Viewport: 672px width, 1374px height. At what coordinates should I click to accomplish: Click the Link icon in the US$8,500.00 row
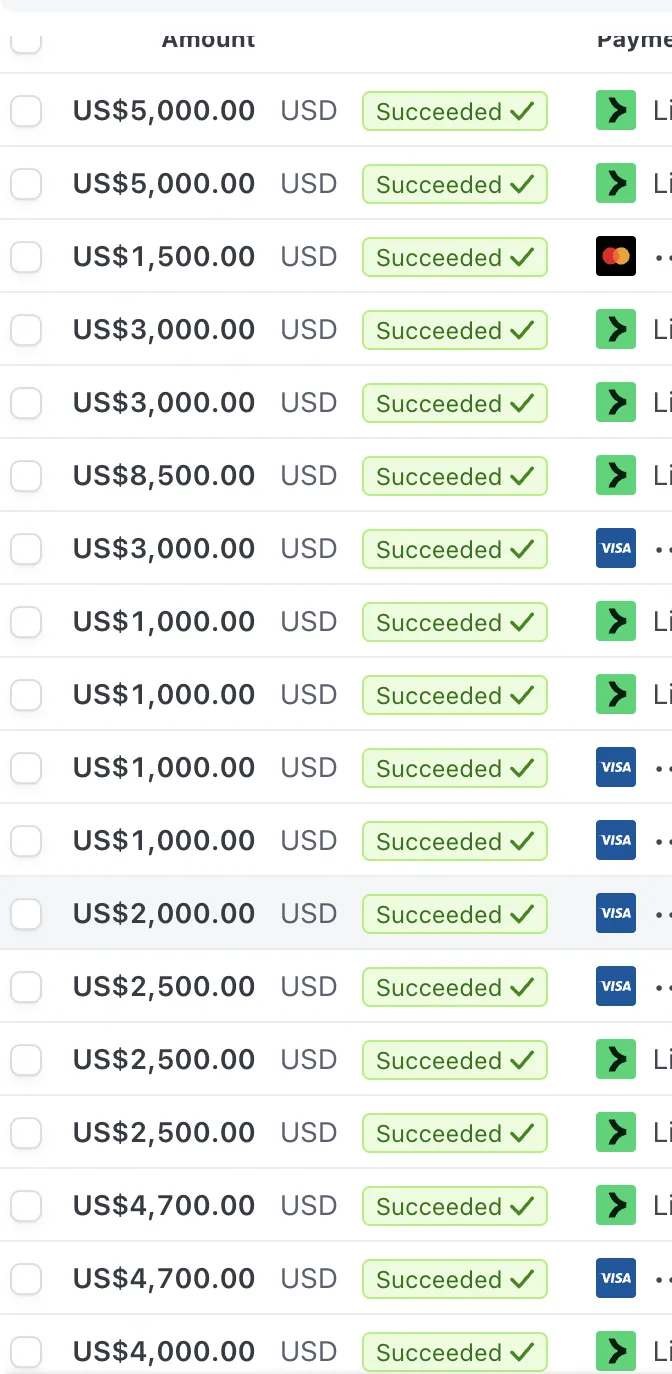point(616,475)
